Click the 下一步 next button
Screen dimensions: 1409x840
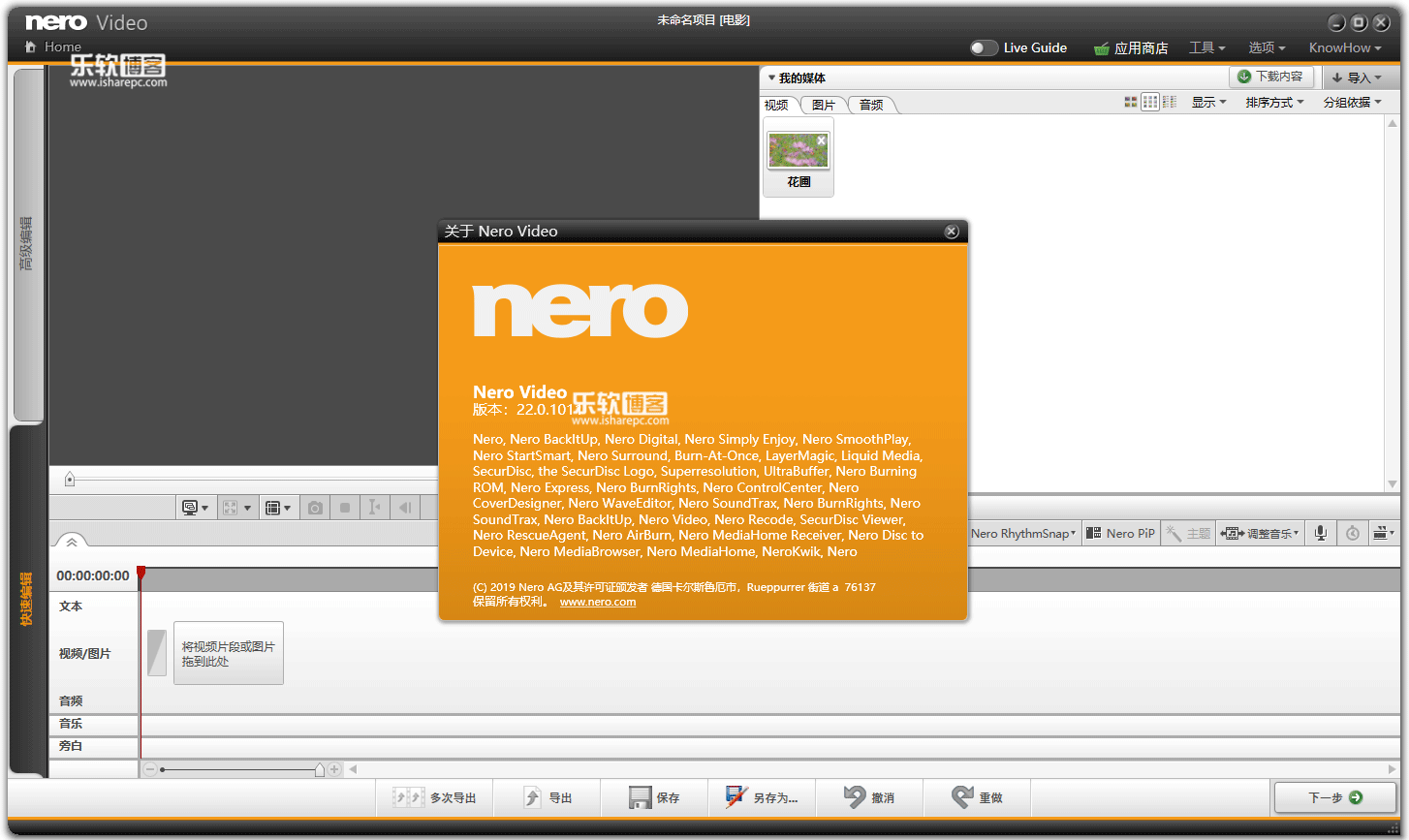pos(1334,797)
